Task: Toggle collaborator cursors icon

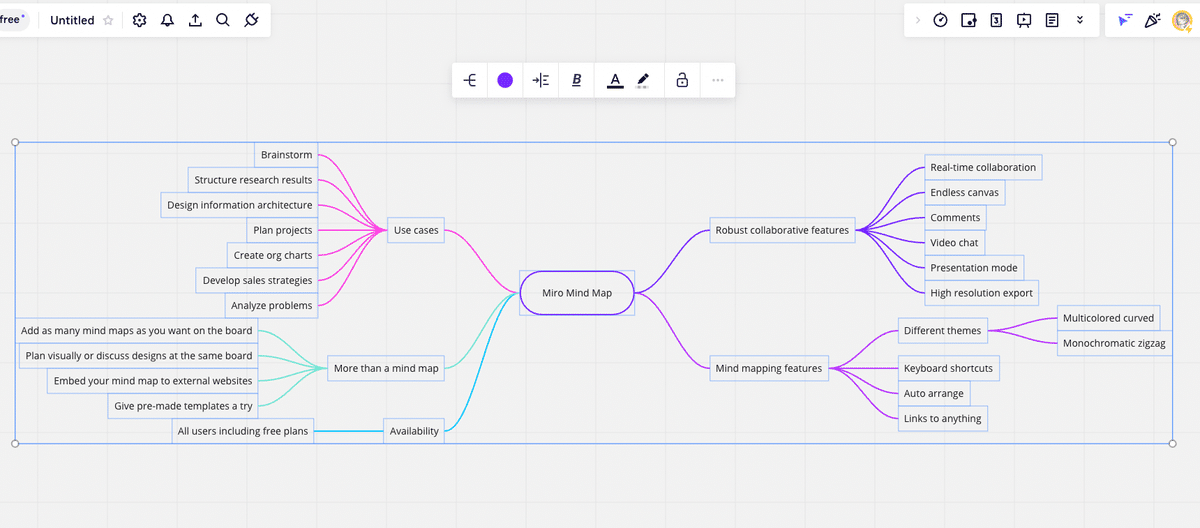Action: (x=1126, y=20)
